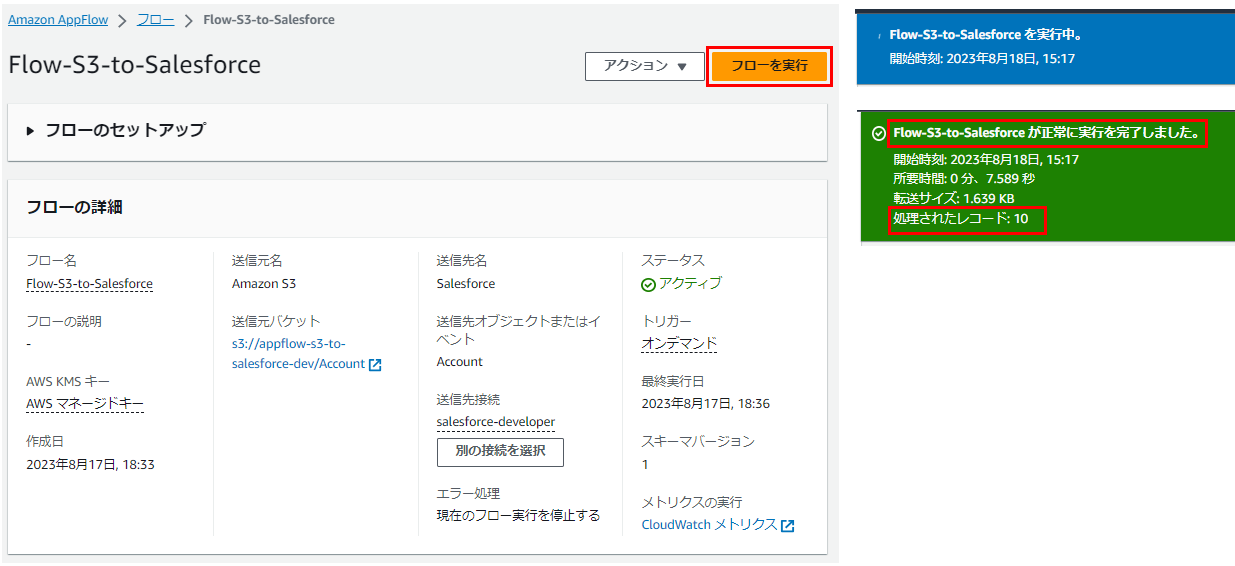The image size is (1235, 566).
Task: Click the salesforce-developer connection name
Action: click(496, 421)
